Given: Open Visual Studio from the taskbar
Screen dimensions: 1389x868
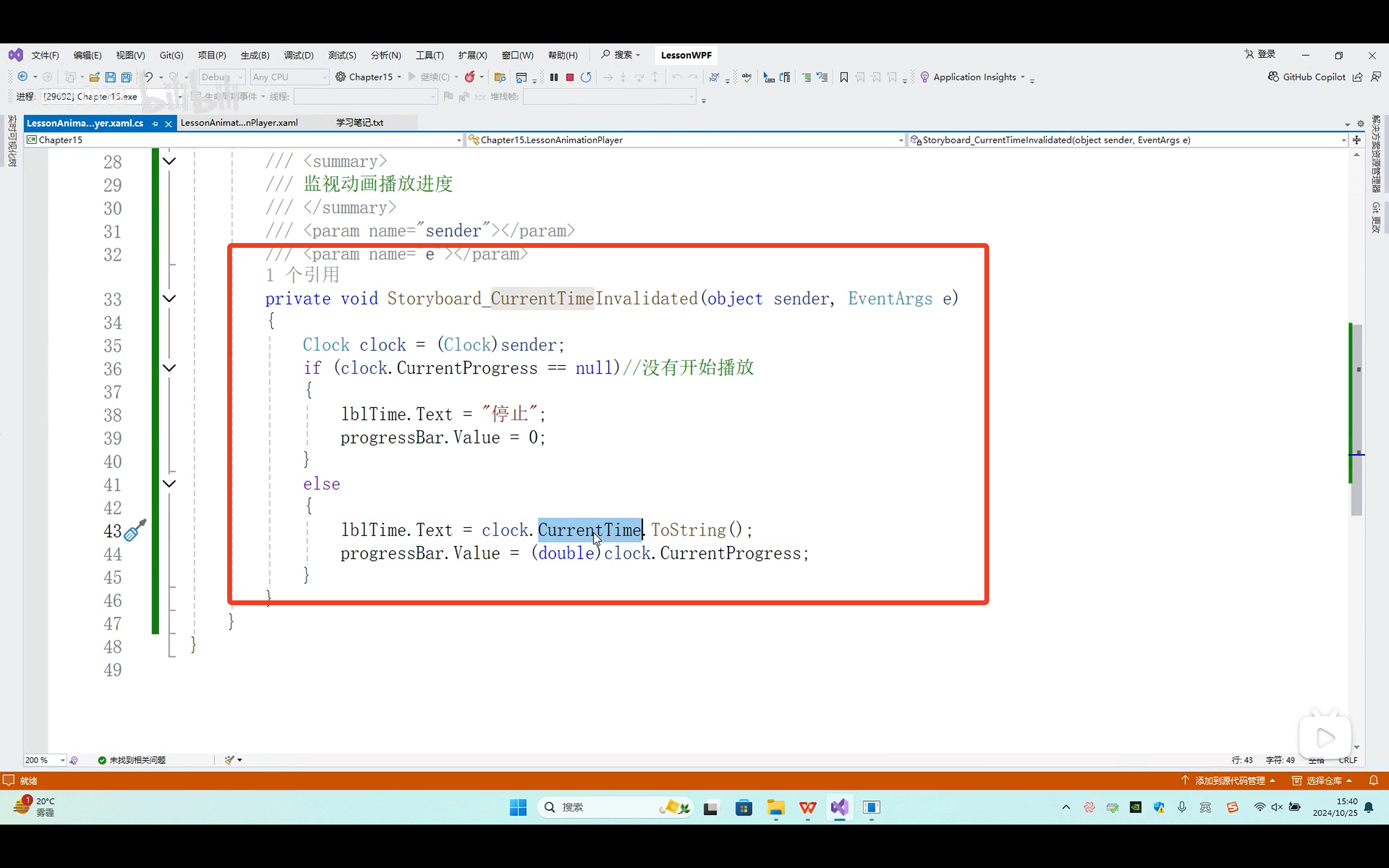Looking at the screenshot, I should (839, 807).
